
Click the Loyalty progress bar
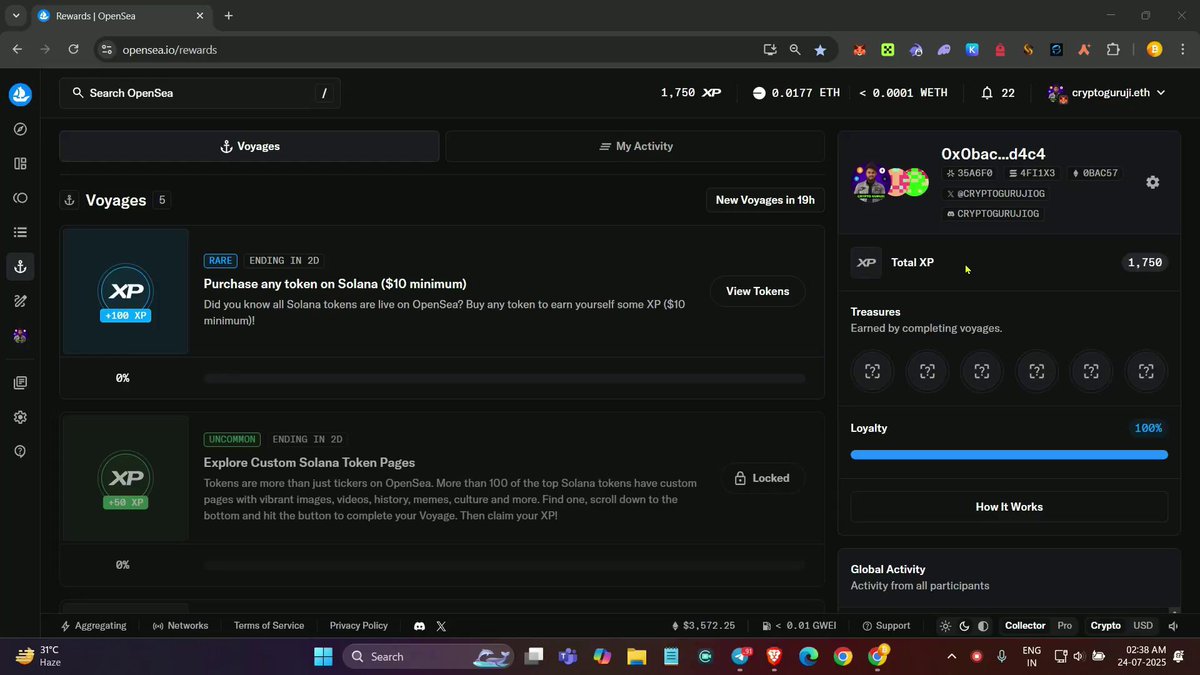pyautogui.click(x=1009, y=455)
